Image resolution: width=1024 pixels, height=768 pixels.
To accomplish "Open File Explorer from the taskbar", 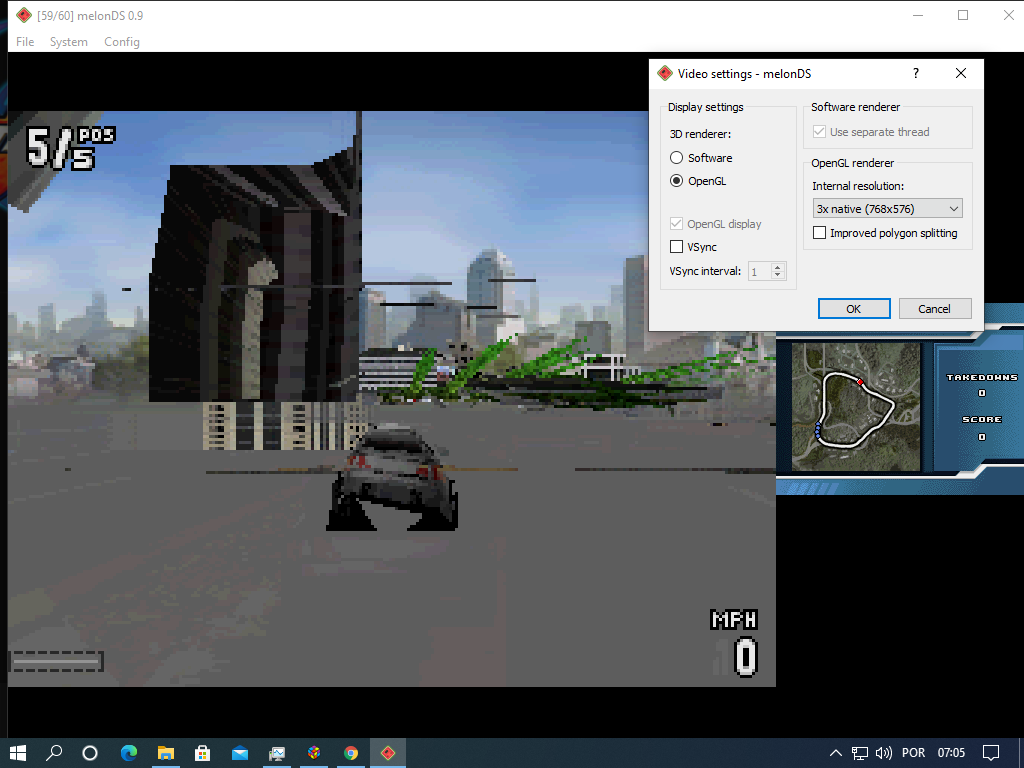I will coord(166,752).
